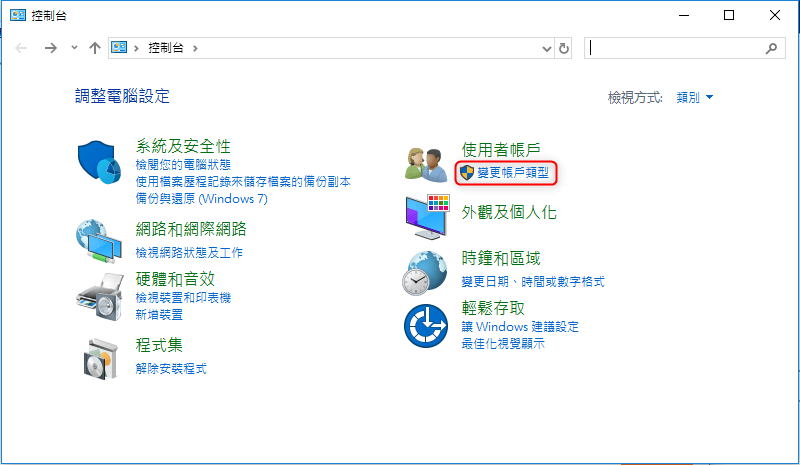Click the search magnifier icon
Viewport: 800px width, 465px height.
pos(771,48)
